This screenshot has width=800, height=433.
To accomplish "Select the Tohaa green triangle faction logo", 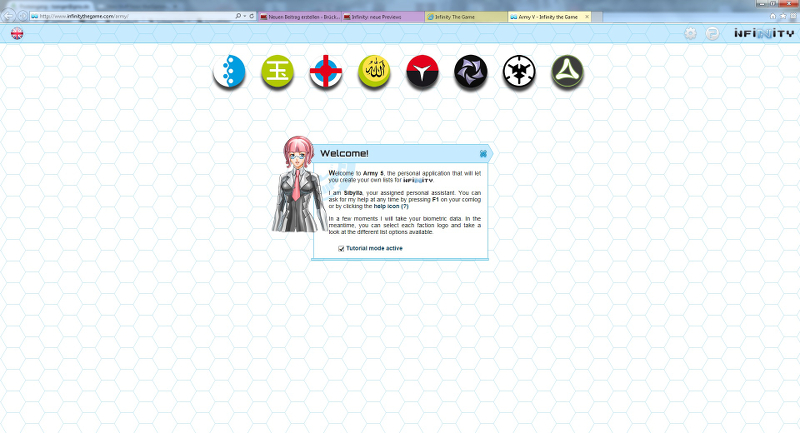I will pos(567,71).
